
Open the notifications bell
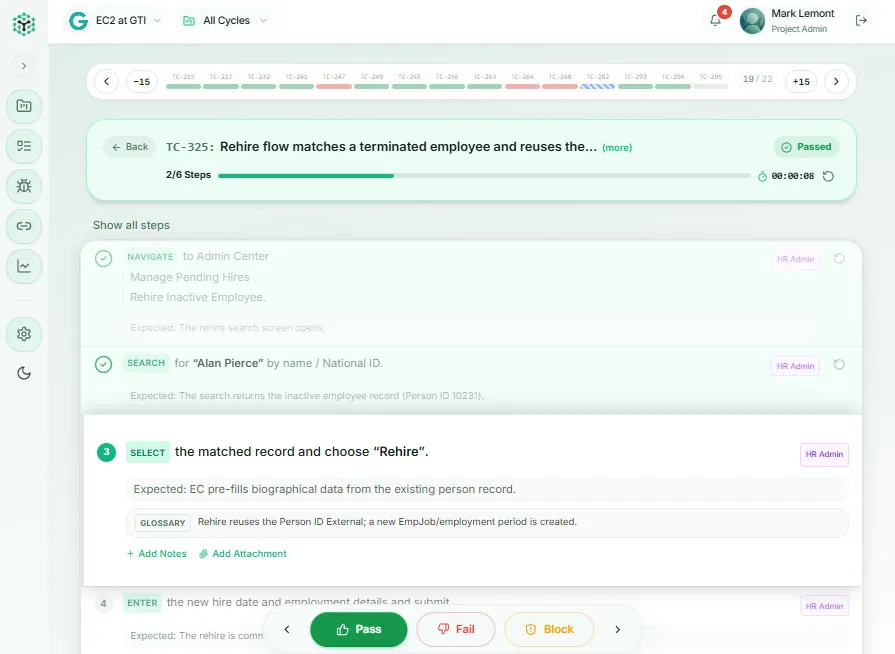(715, 21)
